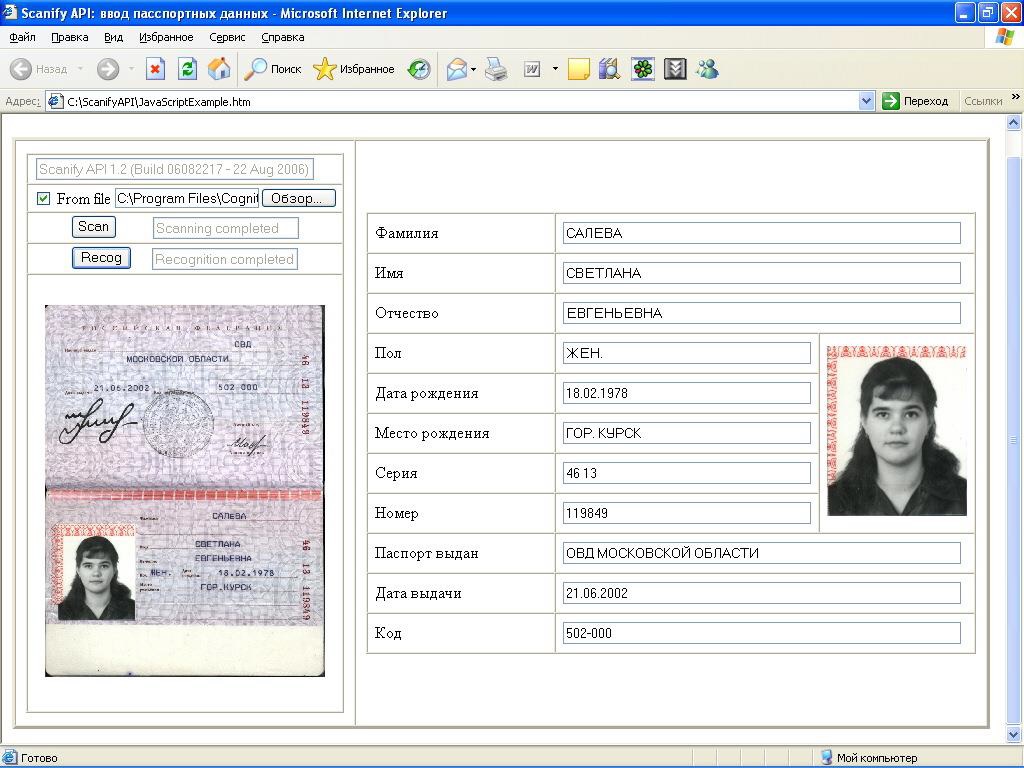Open the Избранное star in the toolbar

coord(354,69)
